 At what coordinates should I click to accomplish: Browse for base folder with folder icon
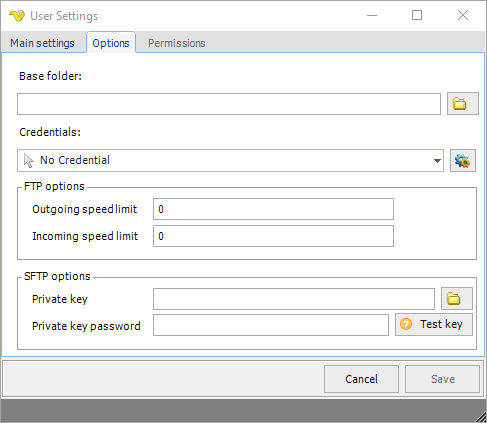tap(463, 104)
